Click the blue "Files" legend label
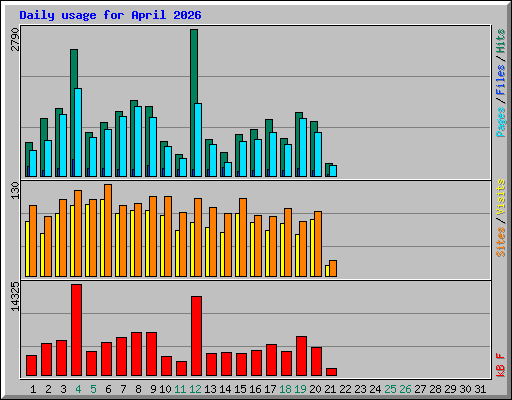The height and width of the screenshot is (400, 512). pos(501,80)
